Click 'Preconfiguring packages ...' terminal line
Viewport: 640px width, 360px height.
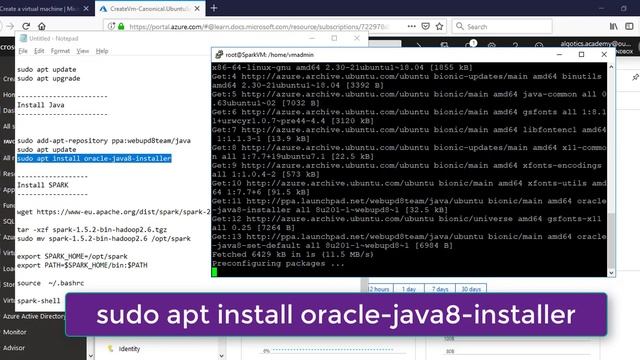(x=278, y=263)
